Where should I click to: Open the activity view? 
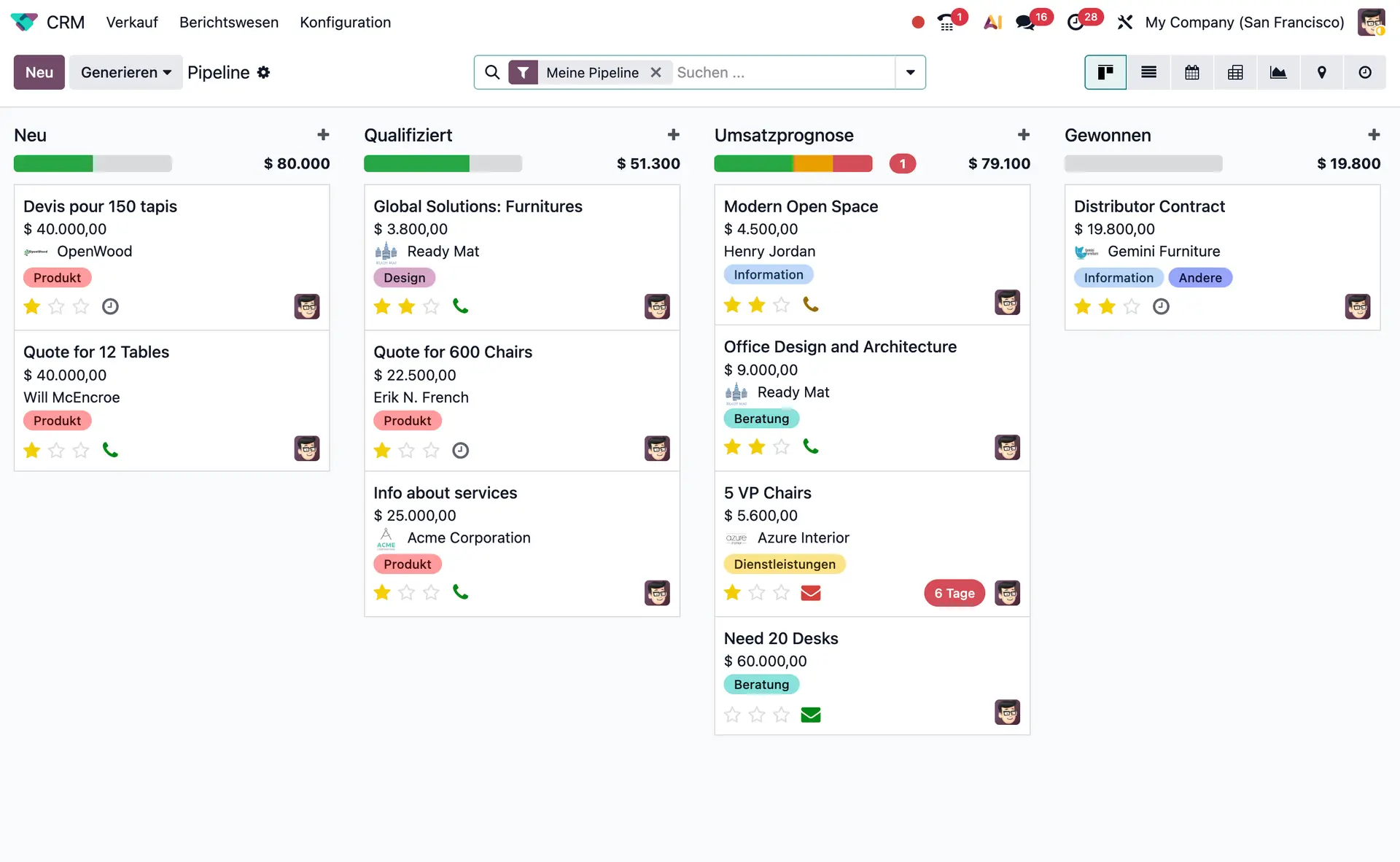pyautogui.click(x=1365, y=72)
